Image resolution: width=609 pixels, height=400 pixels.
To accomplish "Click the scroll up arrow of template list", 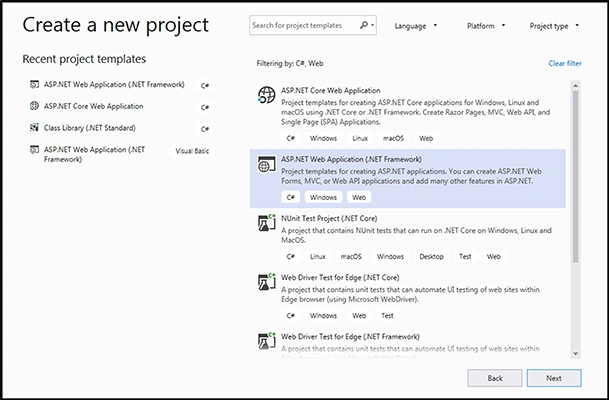I will [575, 85].
